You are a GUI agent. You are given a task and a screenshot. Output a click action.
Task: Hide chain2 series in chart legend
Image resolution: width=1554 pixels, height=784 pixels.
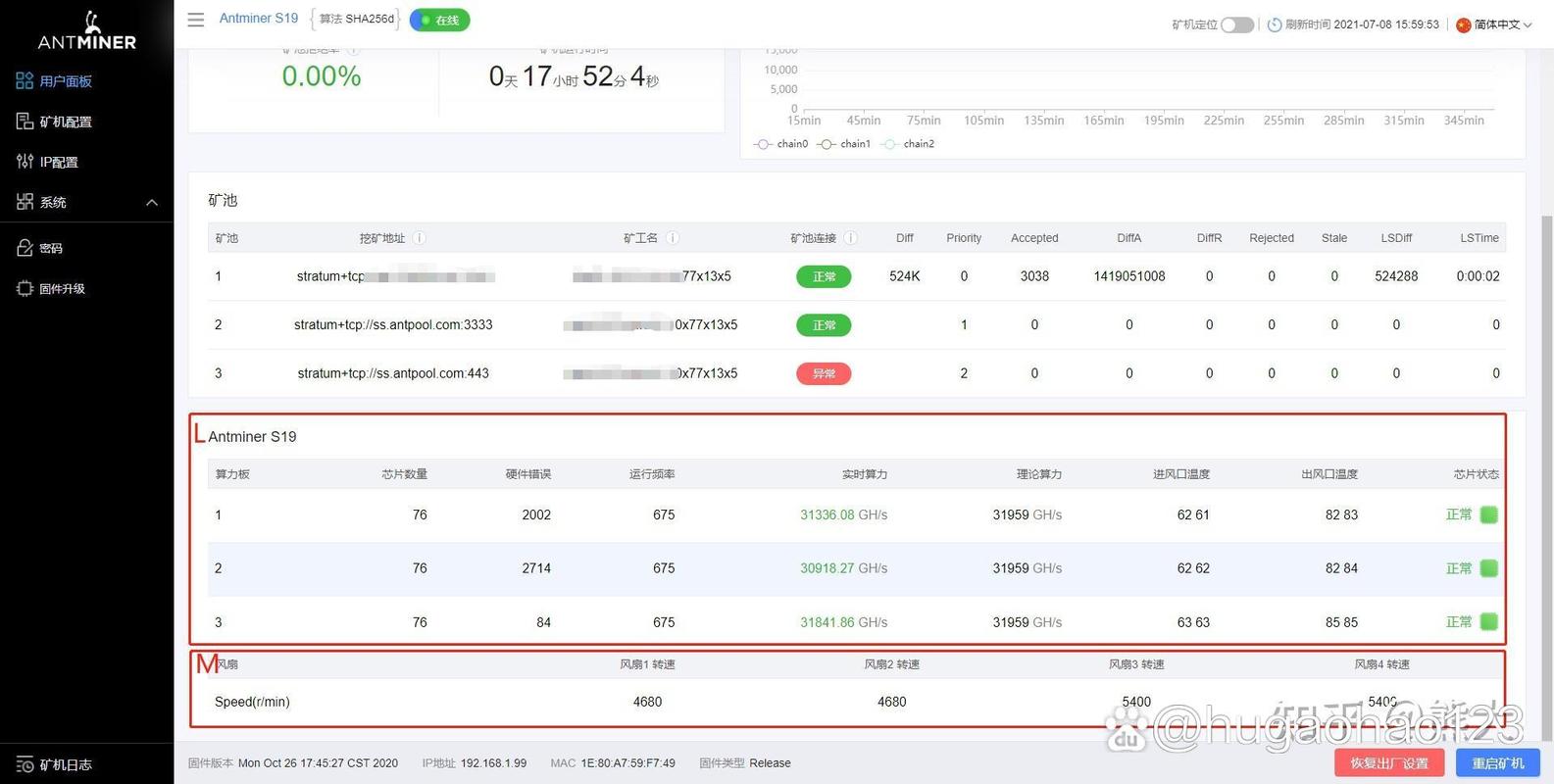[907, 144]
